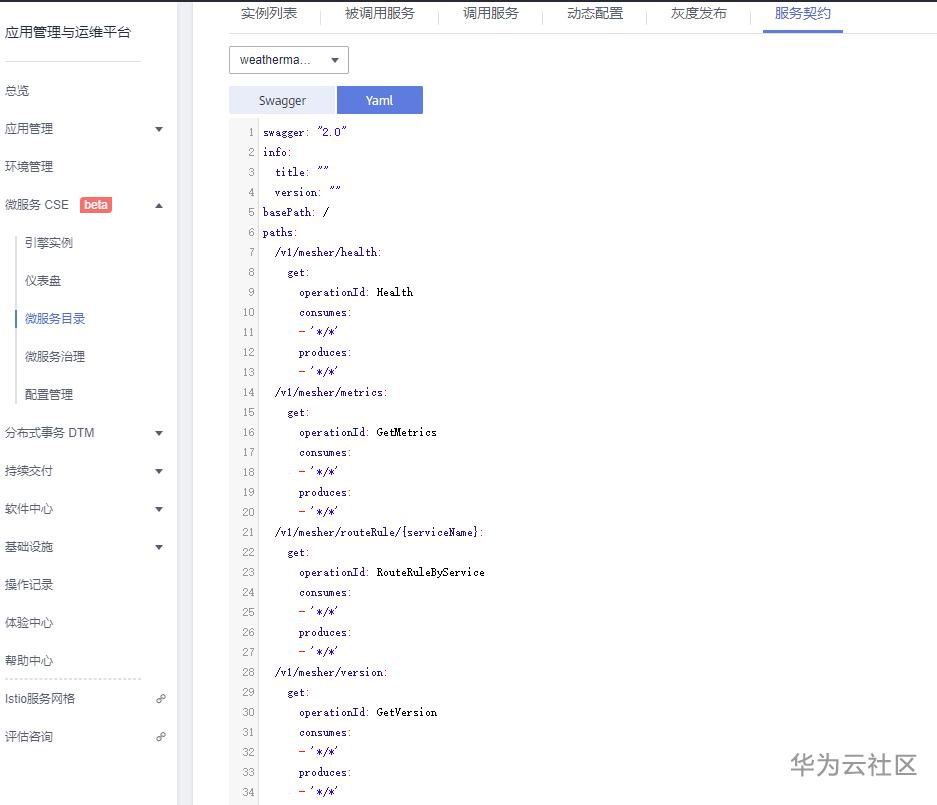Click the beta badge next to CSE
Image resolution: width=937 pixels, height=805 pixels.
pyautogui.click(x=96, y=205)
